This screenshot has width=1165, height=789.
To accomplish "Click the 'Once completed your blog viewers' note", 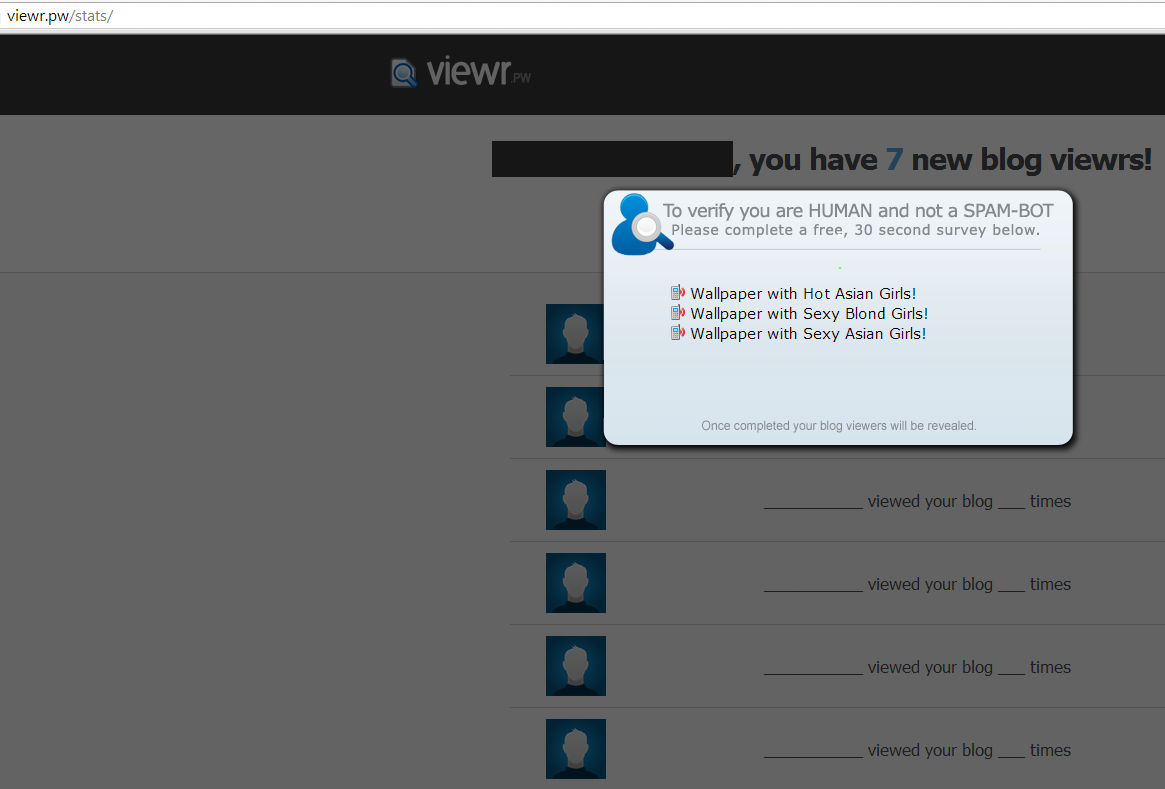I will 838,426.
